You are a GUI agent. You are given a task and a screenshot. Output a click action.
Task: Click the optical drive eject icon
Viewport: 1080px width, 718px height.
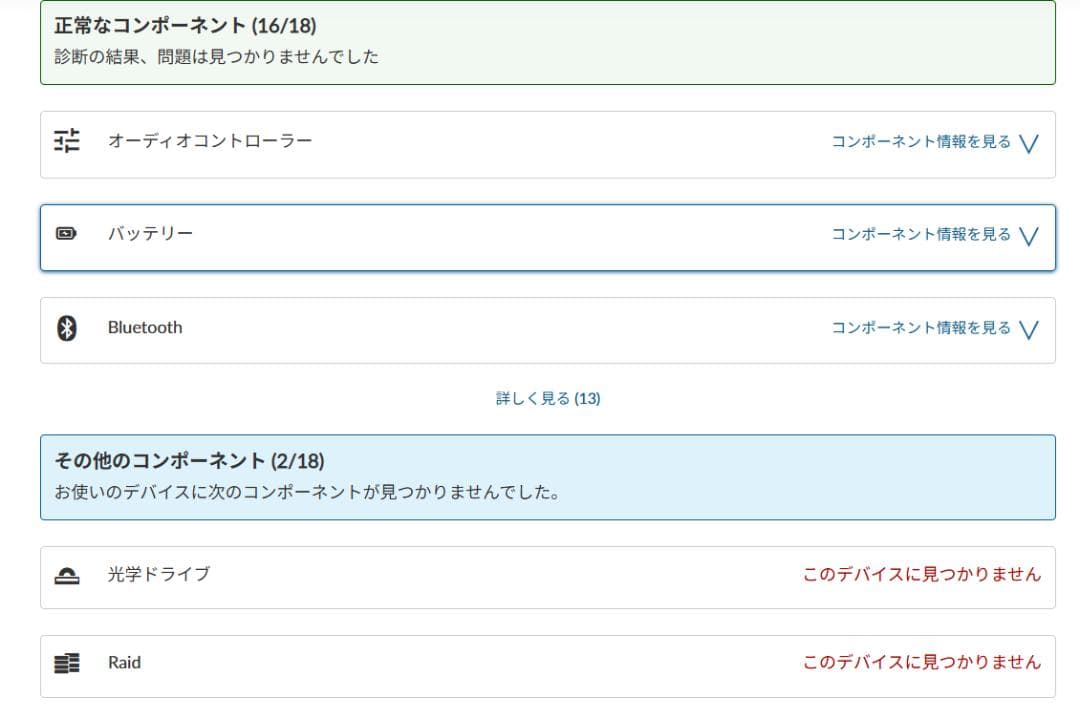click(66, 575)
